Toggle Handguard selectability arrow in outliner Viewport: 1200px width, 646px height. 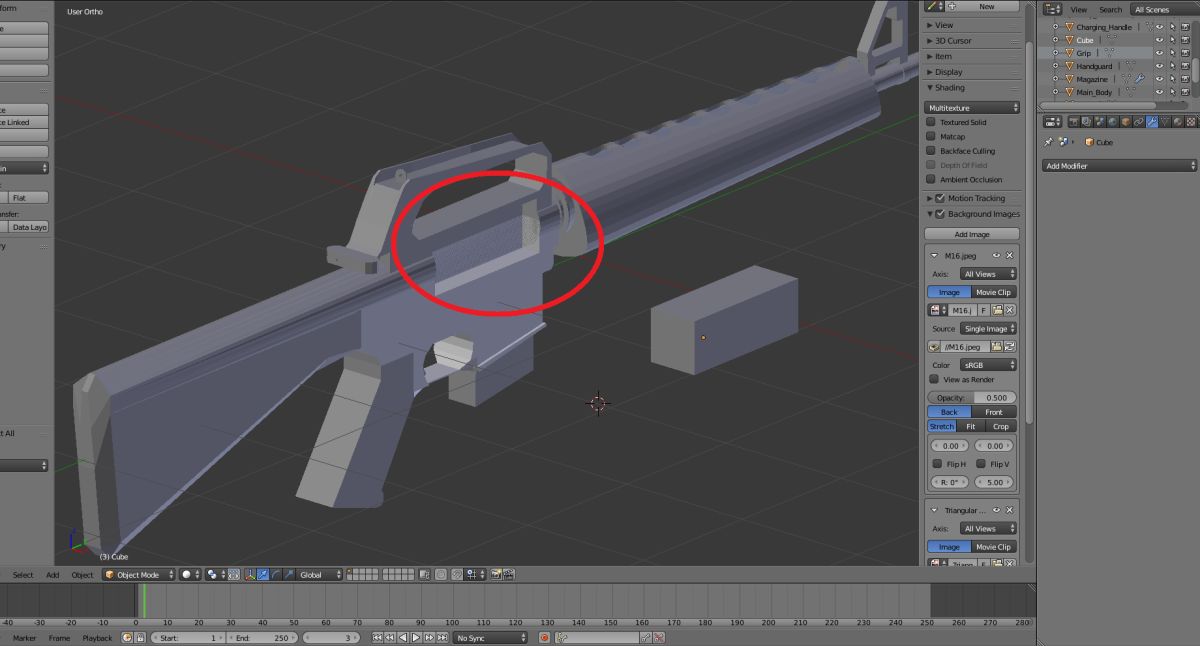click(x=1173, y=66)
